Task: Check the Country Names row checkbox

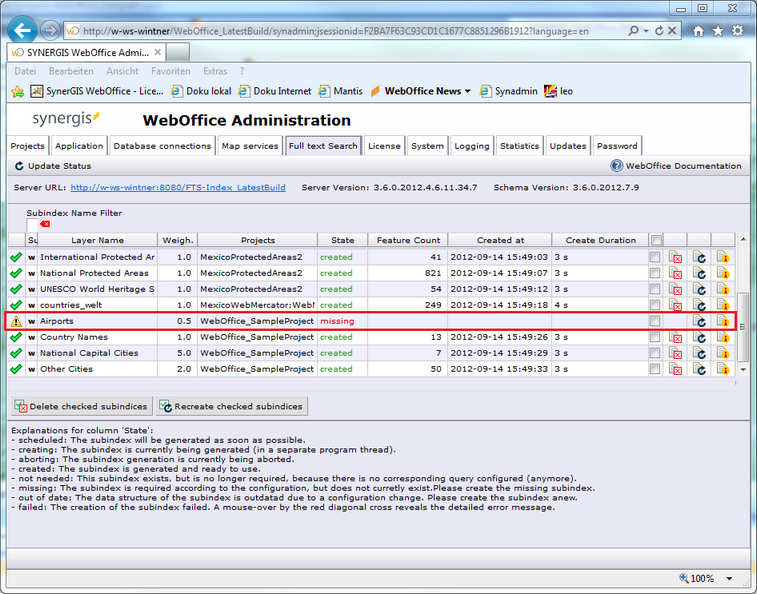Action: tap(655, 337)
